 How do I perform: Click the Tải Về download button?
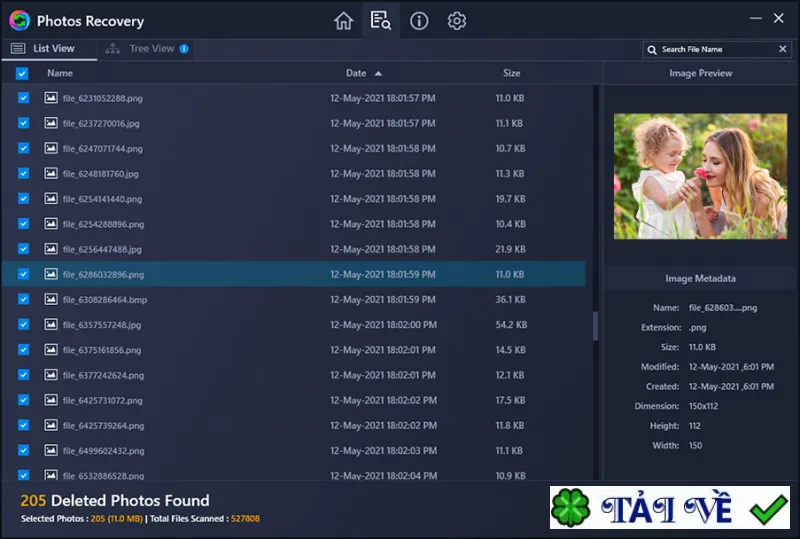[x=670, y=507]
